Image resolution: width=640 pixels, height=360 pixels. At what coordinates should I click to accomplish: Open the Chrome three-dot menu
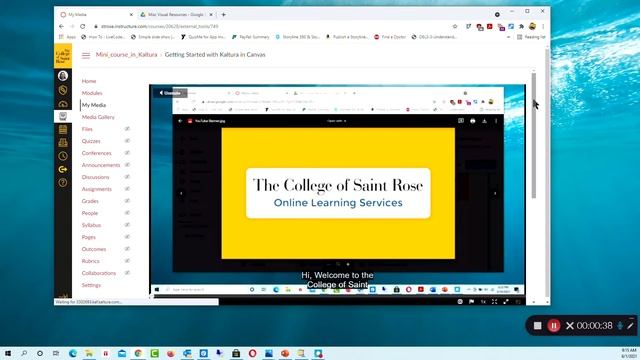[x=543, y=26]
